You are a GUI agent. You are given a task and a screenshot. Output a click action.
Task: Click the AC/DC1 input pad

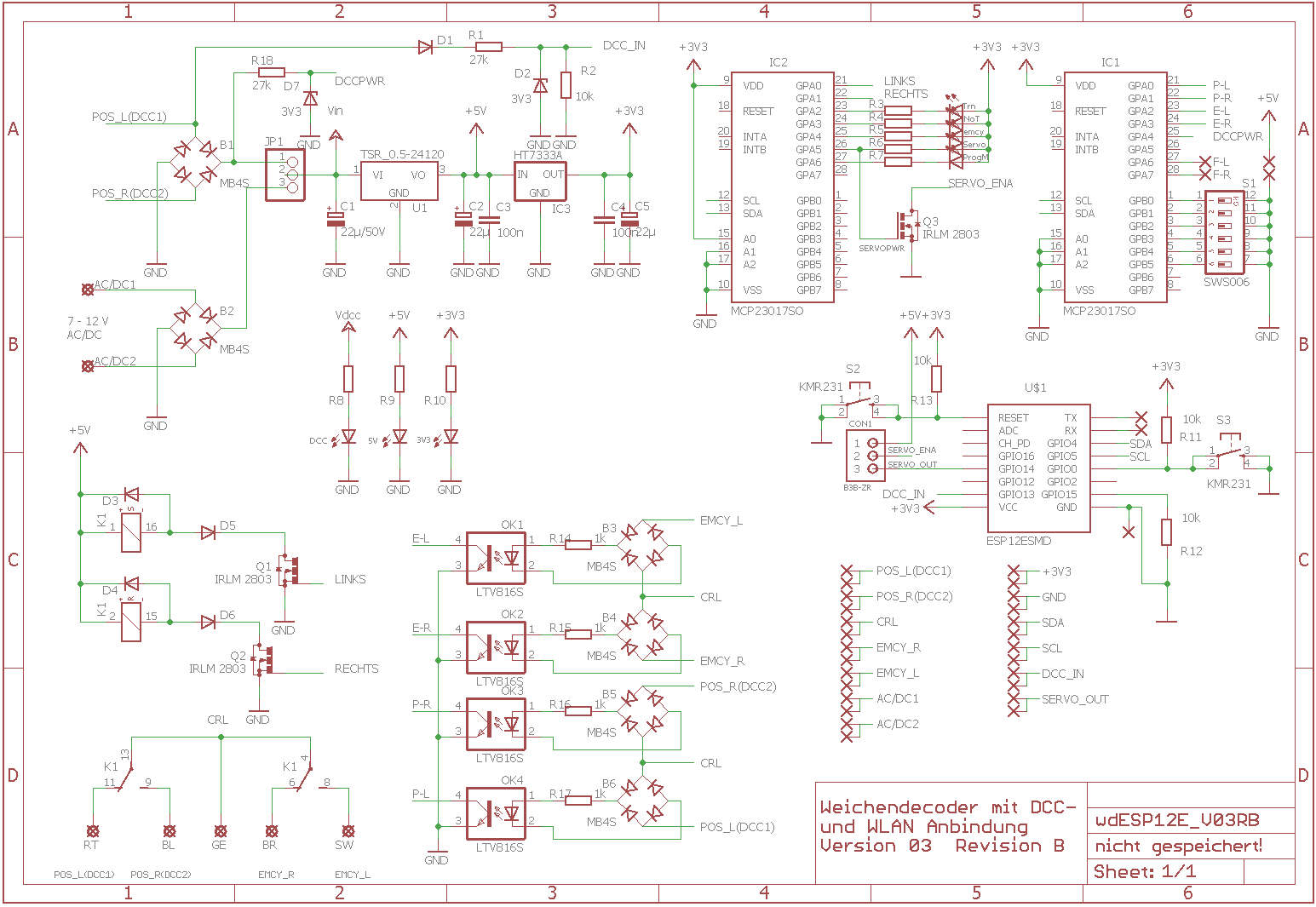pyautogui.click(x=87, y=290)
